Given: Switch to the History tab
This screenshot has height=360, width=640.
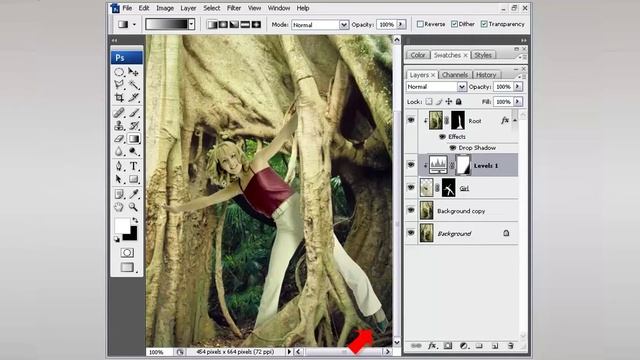Looking at the screenshot, I should (x=486, y=75).
